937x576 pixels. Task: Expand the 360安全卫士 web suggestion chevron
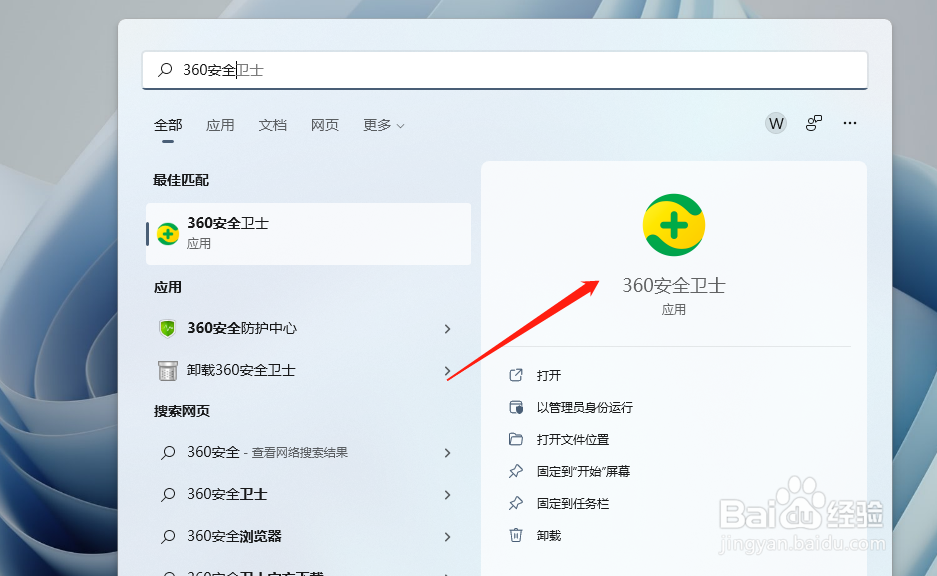pos(447,495)
